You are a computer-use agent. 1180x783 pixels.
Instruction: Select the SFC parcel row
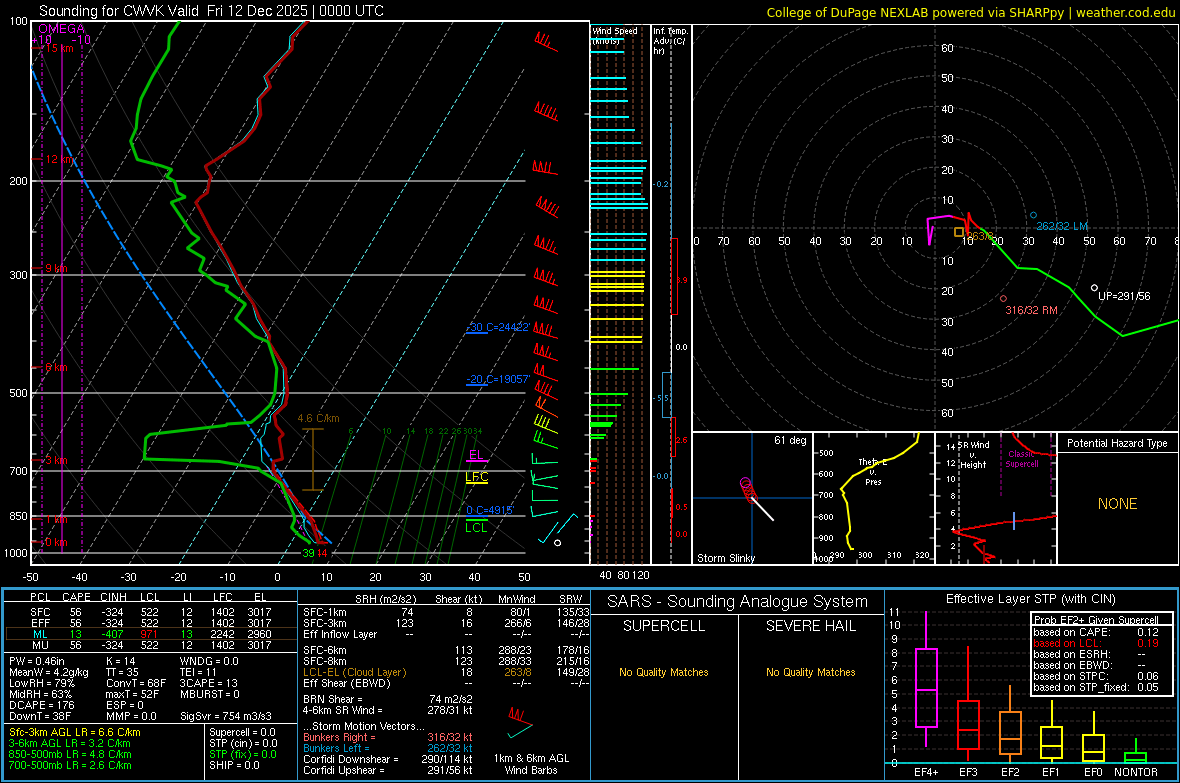[x=150, y=613]
